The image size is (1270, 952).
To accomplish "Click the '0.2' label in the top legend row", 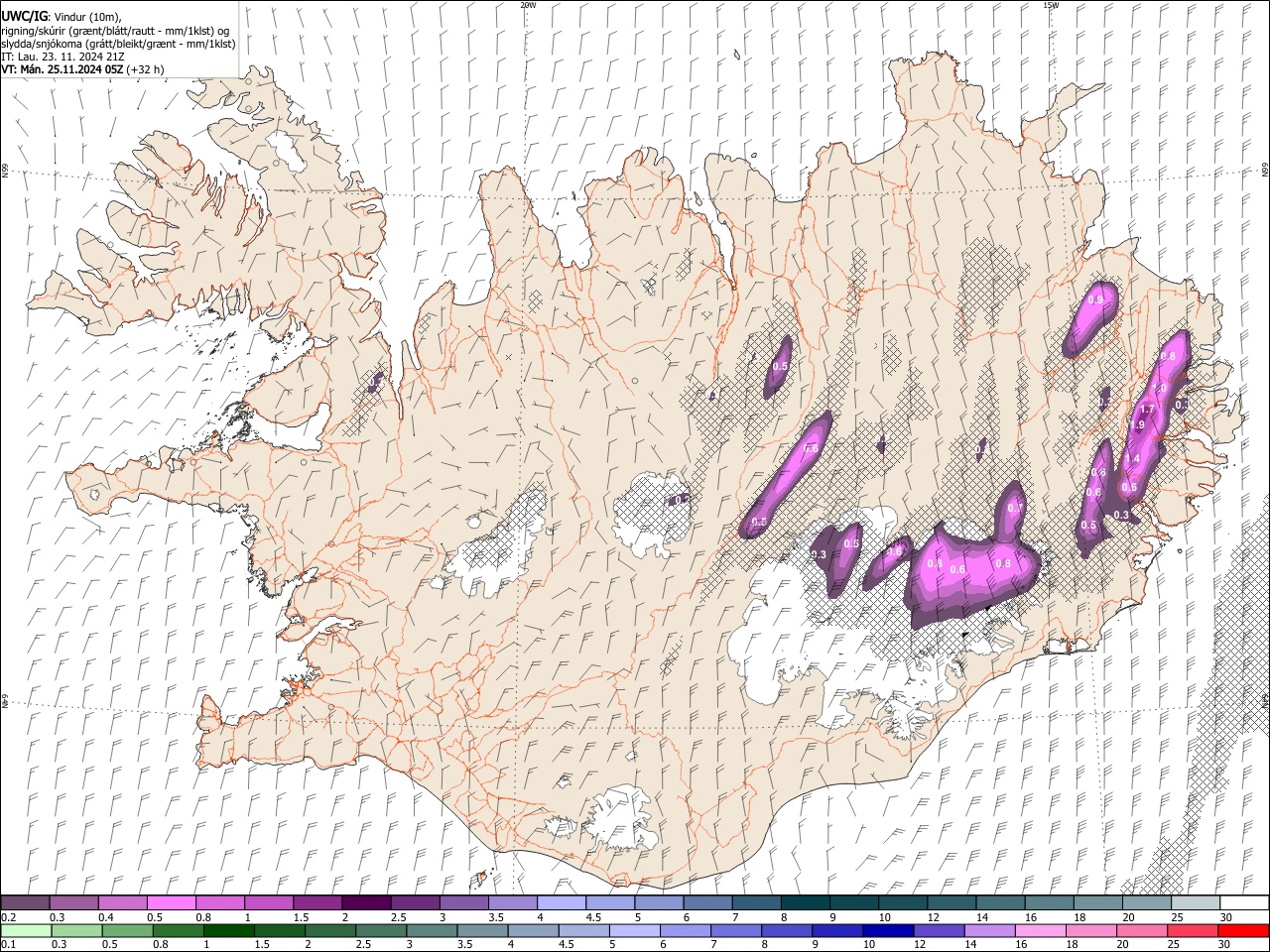I will pyautogui.click(x=8, y=917).
